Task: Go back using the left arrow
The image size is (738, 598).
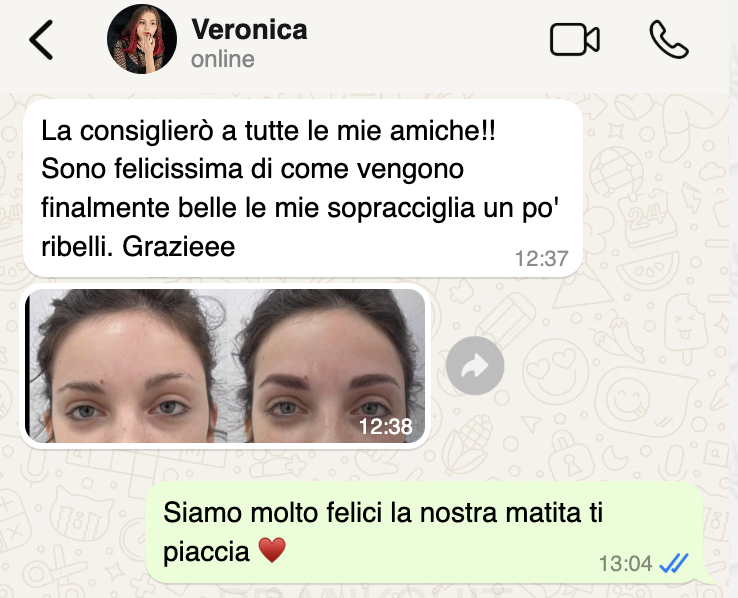Action: pyautogui.click(x=41, y=40)
